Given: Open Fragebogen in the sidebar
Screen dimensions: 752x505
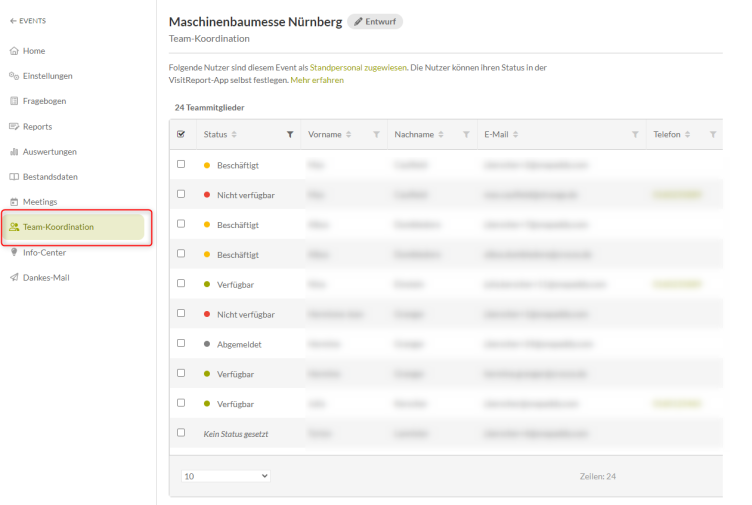Looking at the screenshot, I should tap(45, 101).
